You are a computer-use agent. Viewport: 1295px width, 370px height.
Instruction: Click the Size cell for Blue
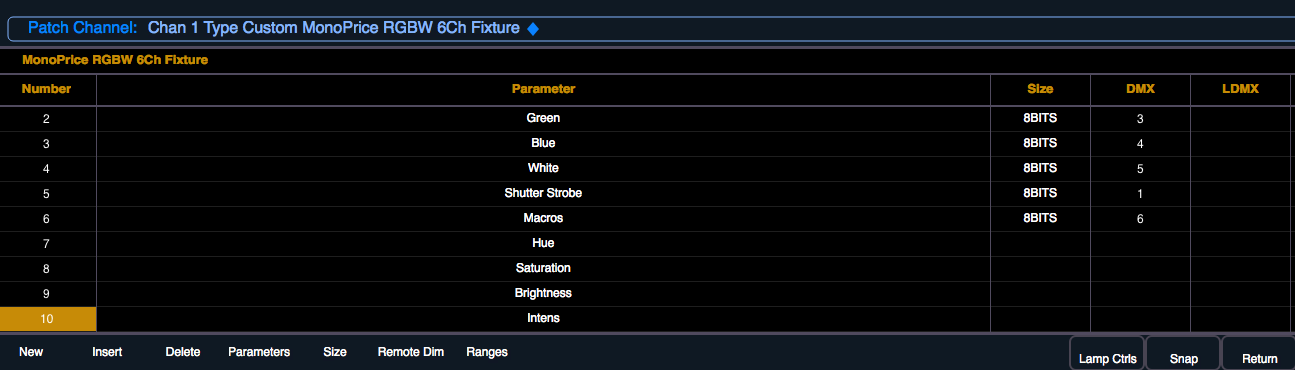coord(1040,143)
